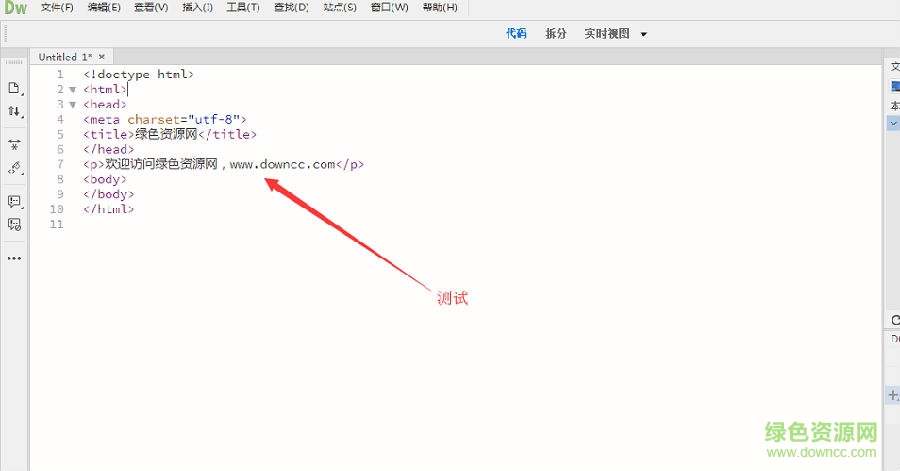The height and width of the screenshot is (471, 900).
Task: Switch to 拆分 split view
Action: 556,33
